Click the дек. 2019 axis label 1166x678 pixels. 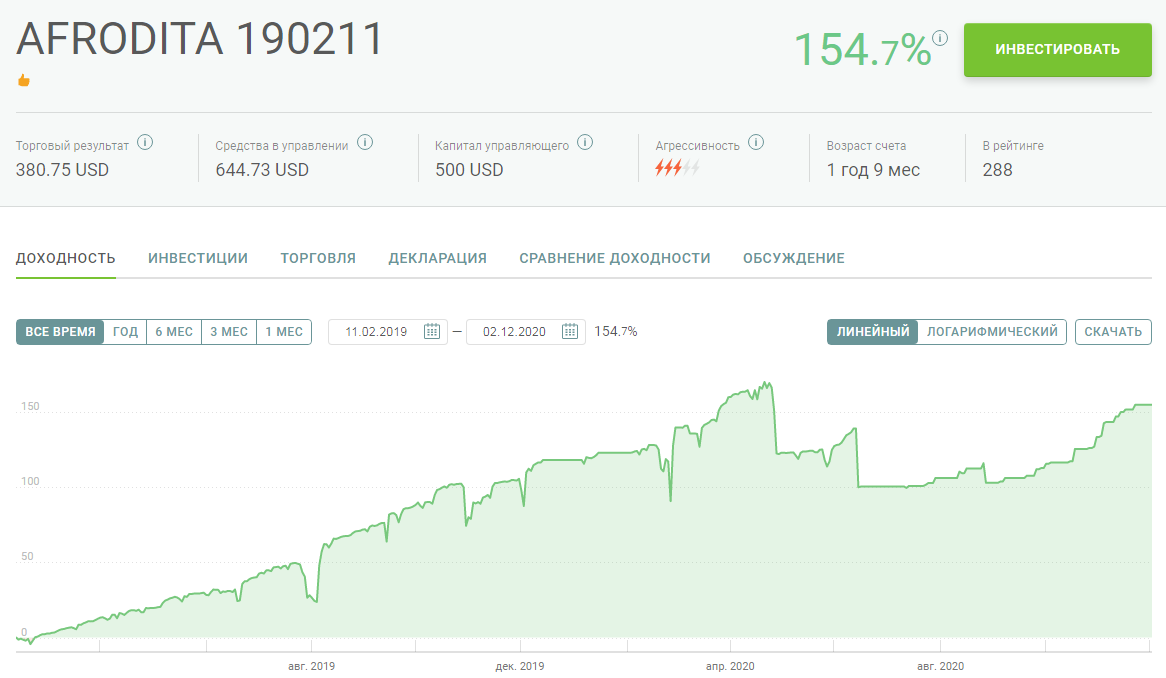click(x=520, y=666)
